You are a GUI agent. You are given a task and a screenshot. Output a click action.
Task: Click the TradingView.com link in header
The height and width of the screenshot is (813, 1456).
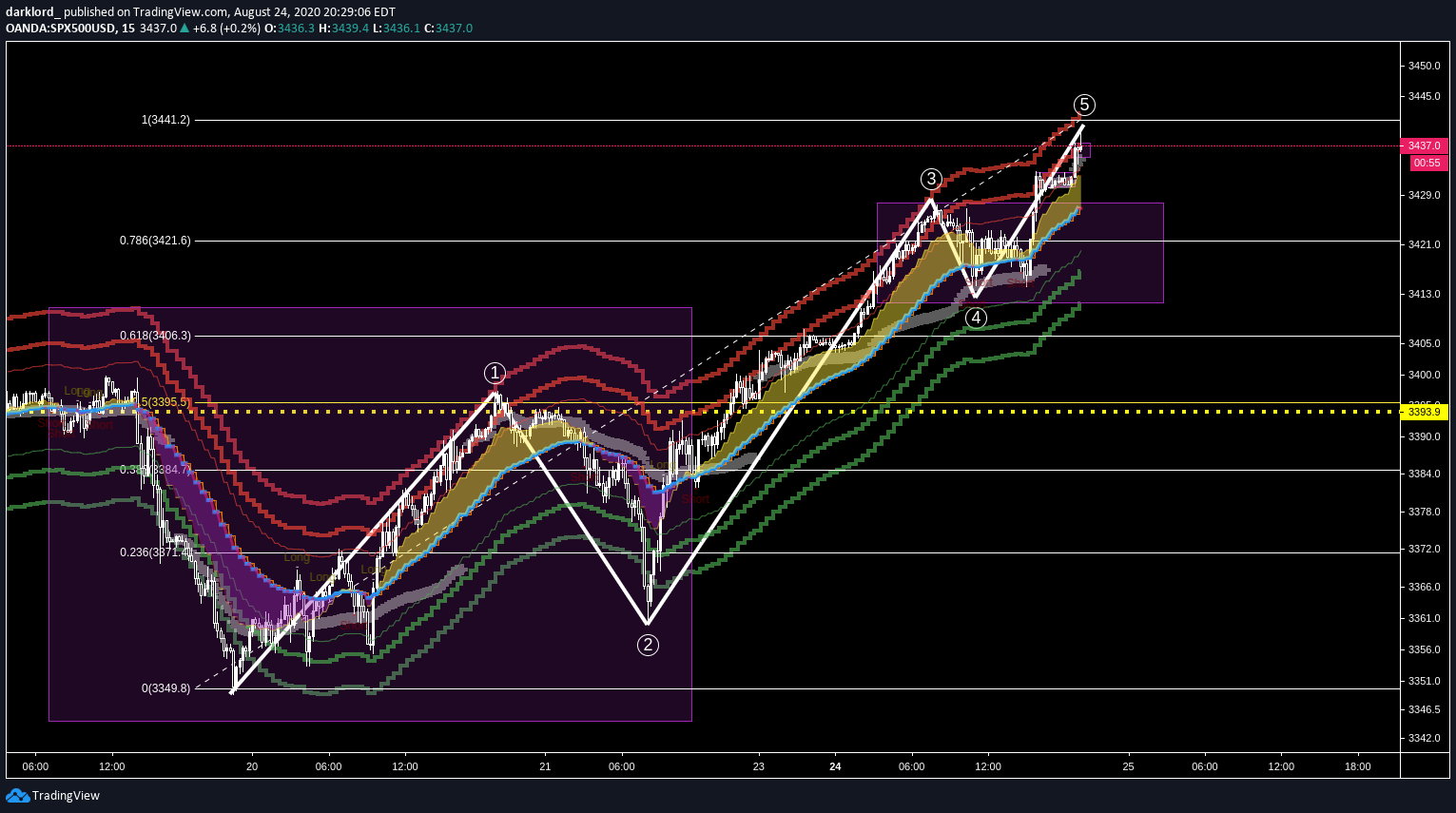point(181,12)
